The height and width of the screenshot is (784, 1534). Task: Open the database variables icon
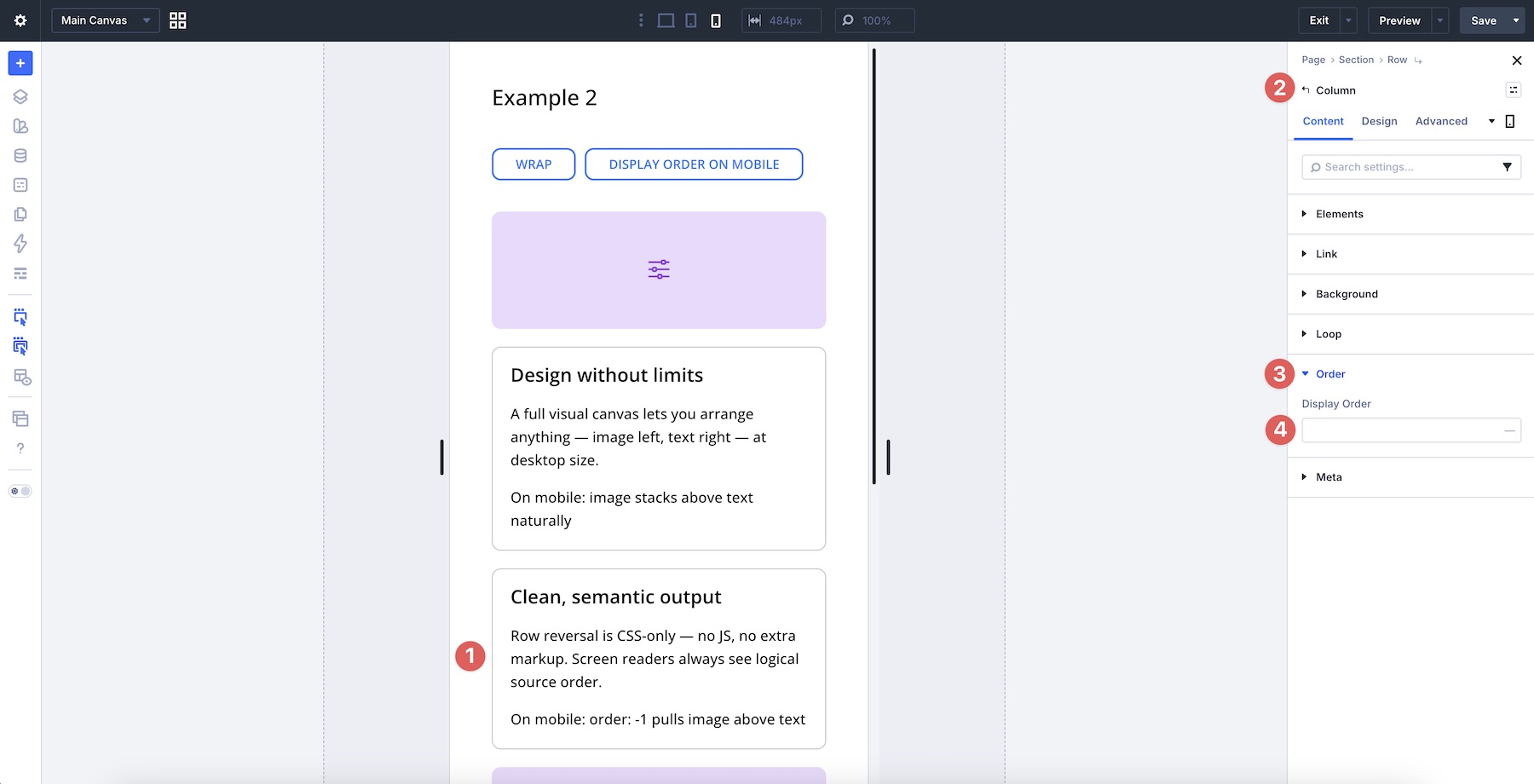pyautogui.click(x=20, y=156)
